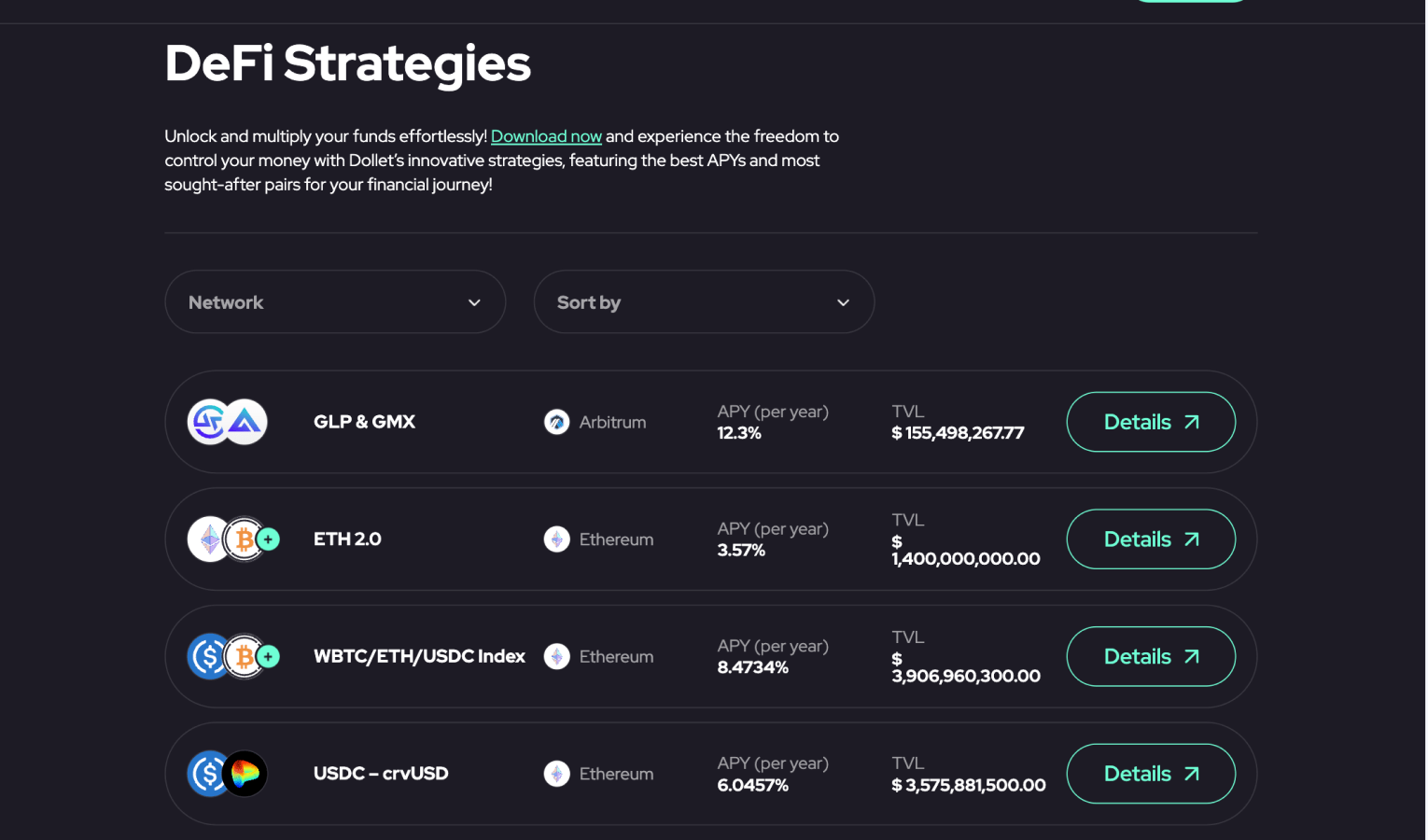Click the GLP & GMX token pair icon

tap(228, 422)
